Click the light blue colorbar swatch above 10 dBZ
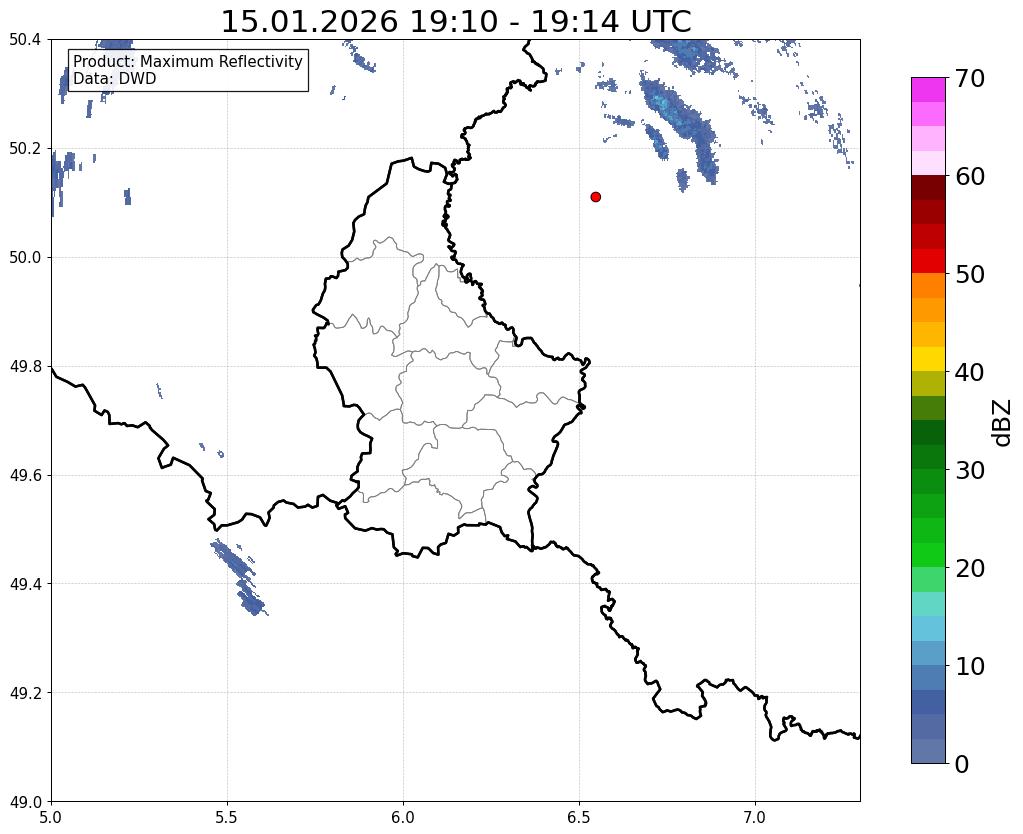 click(928, 628)
